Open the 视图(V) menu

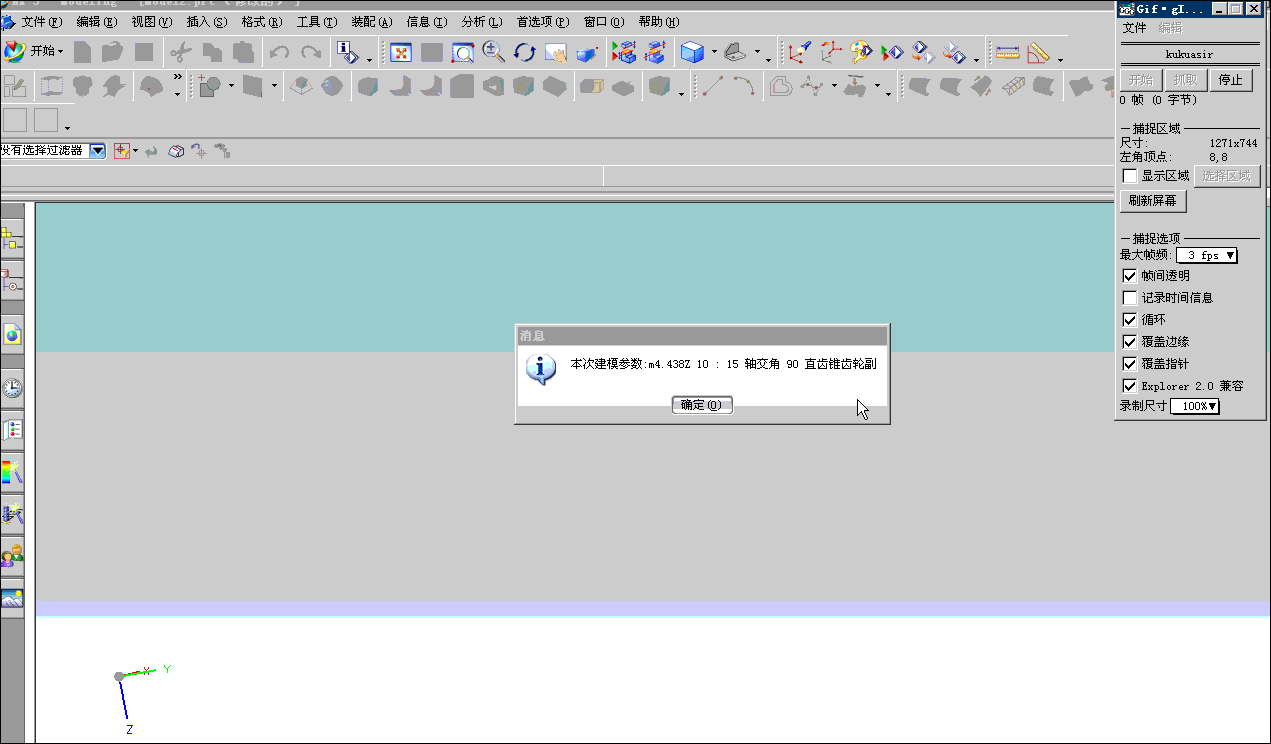point(151,21)
